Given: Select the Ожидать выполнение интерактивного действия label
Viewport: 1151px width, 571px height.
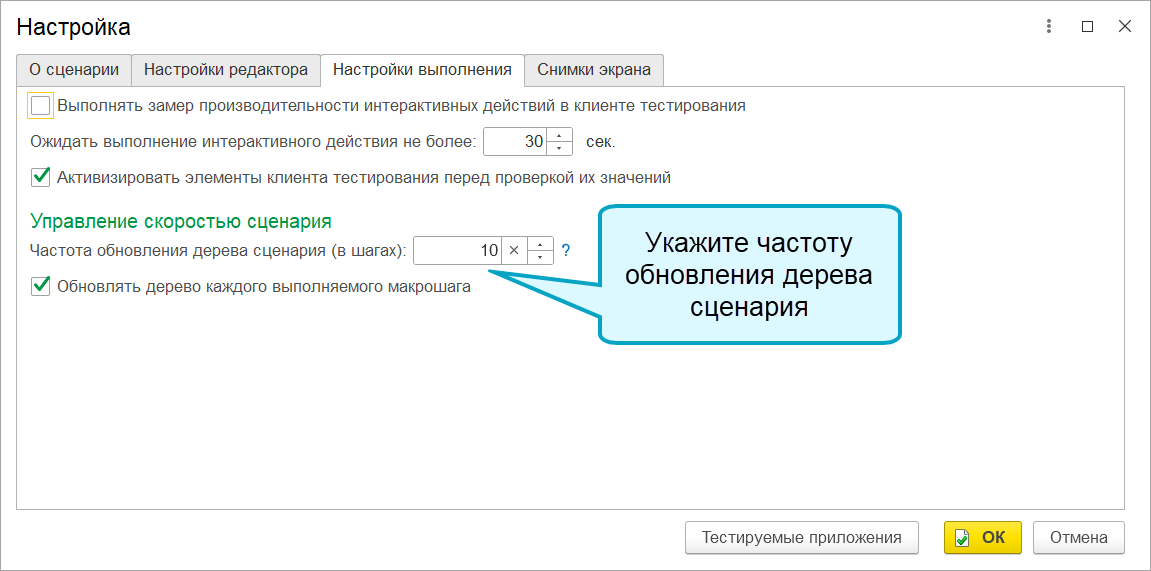Looking at the screenshot, I should [254, 142].
